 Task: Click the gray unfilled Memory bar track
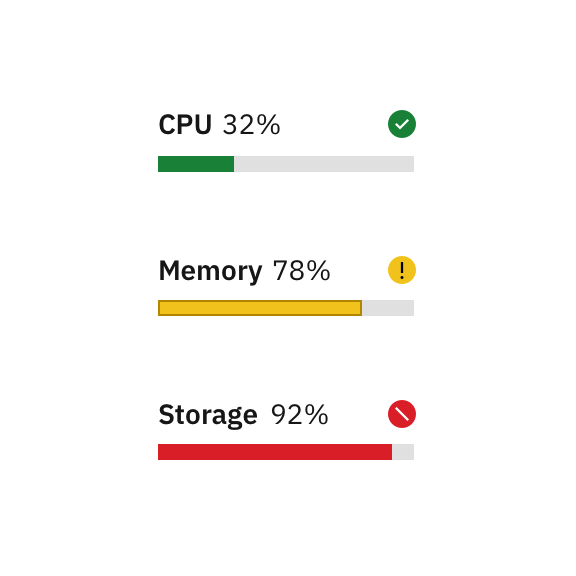(388, 308)
